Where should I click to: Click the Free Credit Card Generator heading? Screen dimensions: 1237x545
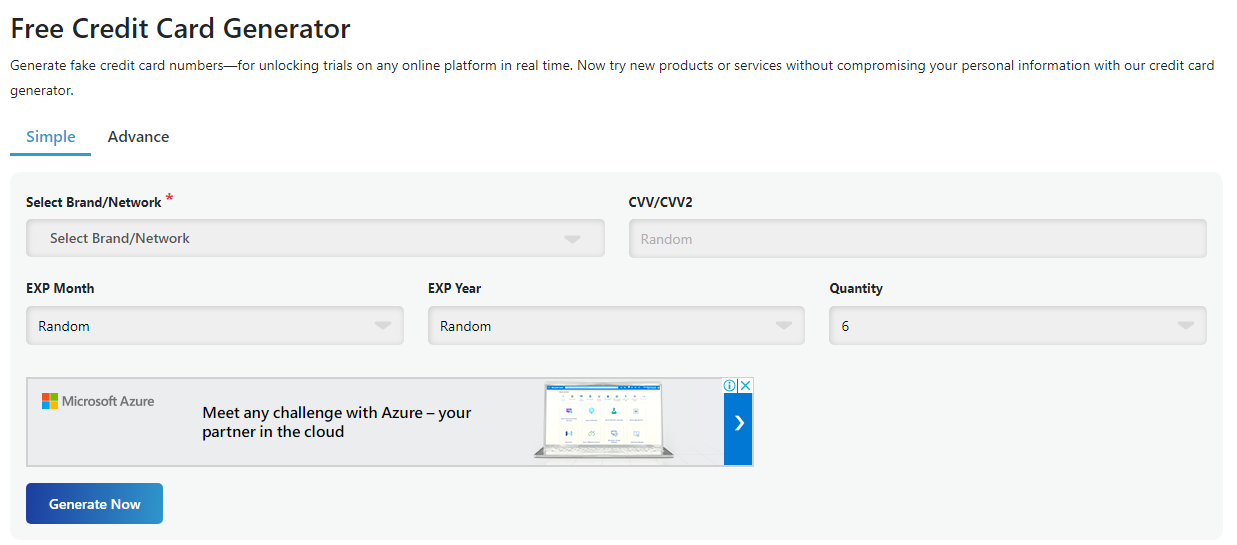coord(180,28)
